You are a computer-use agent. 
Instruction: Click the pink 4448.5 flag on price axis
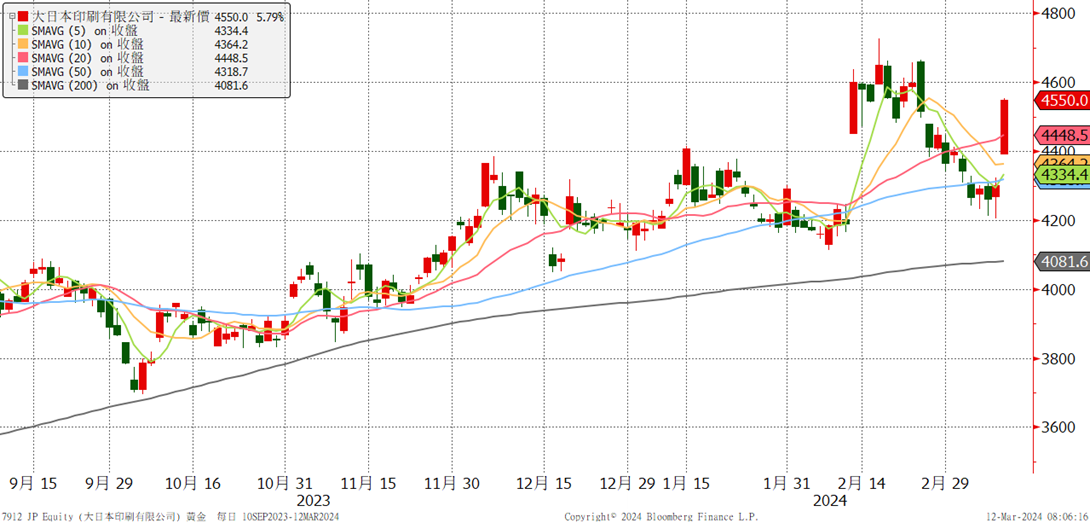[x=1063, y=135]
